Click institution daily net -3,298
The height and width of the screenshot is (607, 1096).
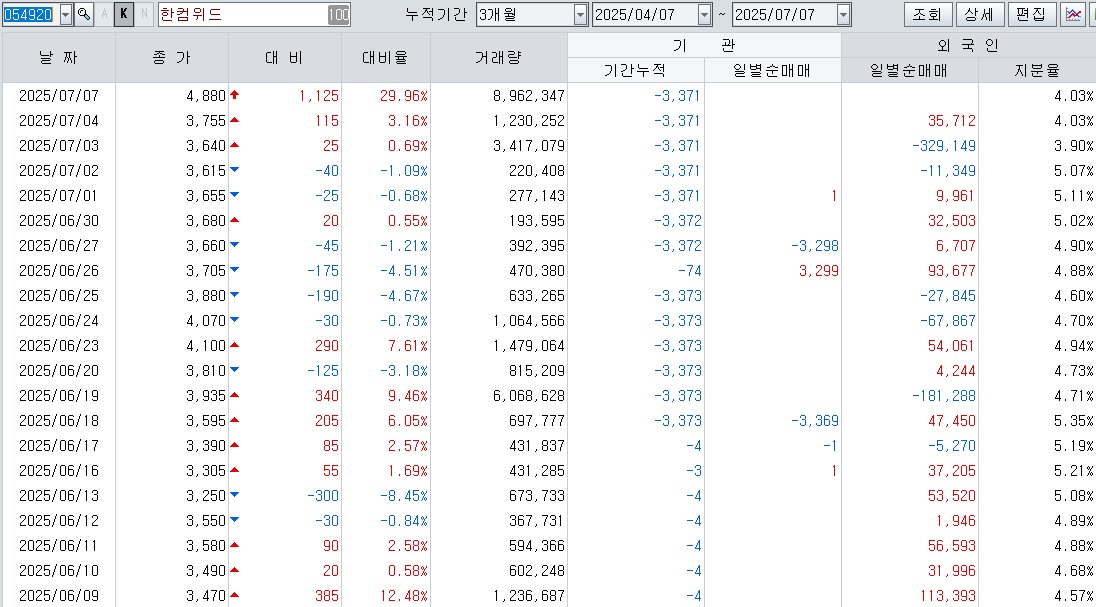pos(815,246)
